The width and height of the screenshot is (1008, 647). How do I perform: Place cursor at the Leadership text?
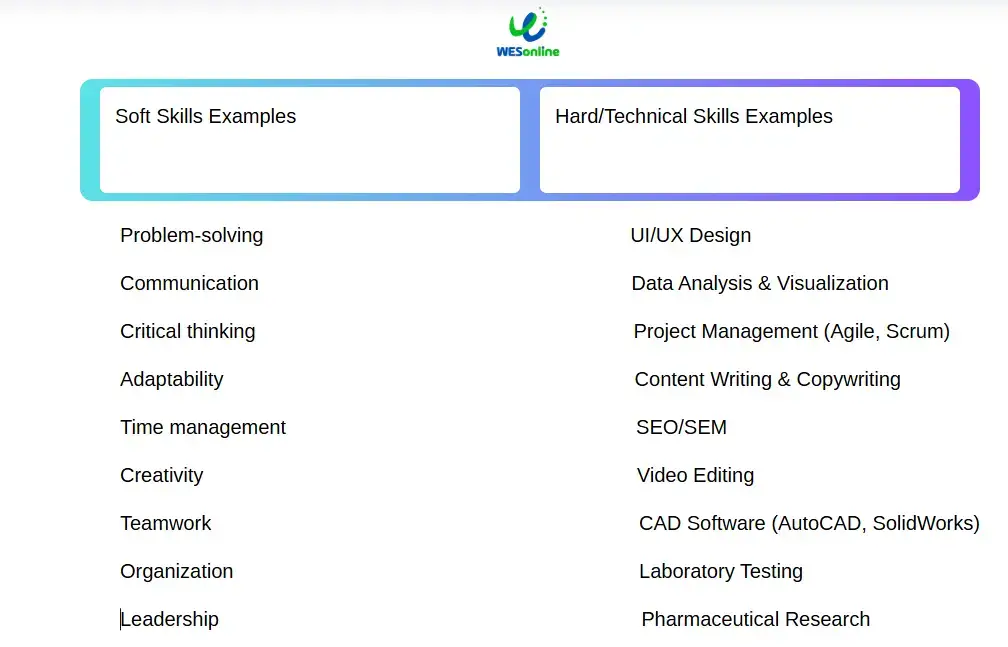click(170, 619)
